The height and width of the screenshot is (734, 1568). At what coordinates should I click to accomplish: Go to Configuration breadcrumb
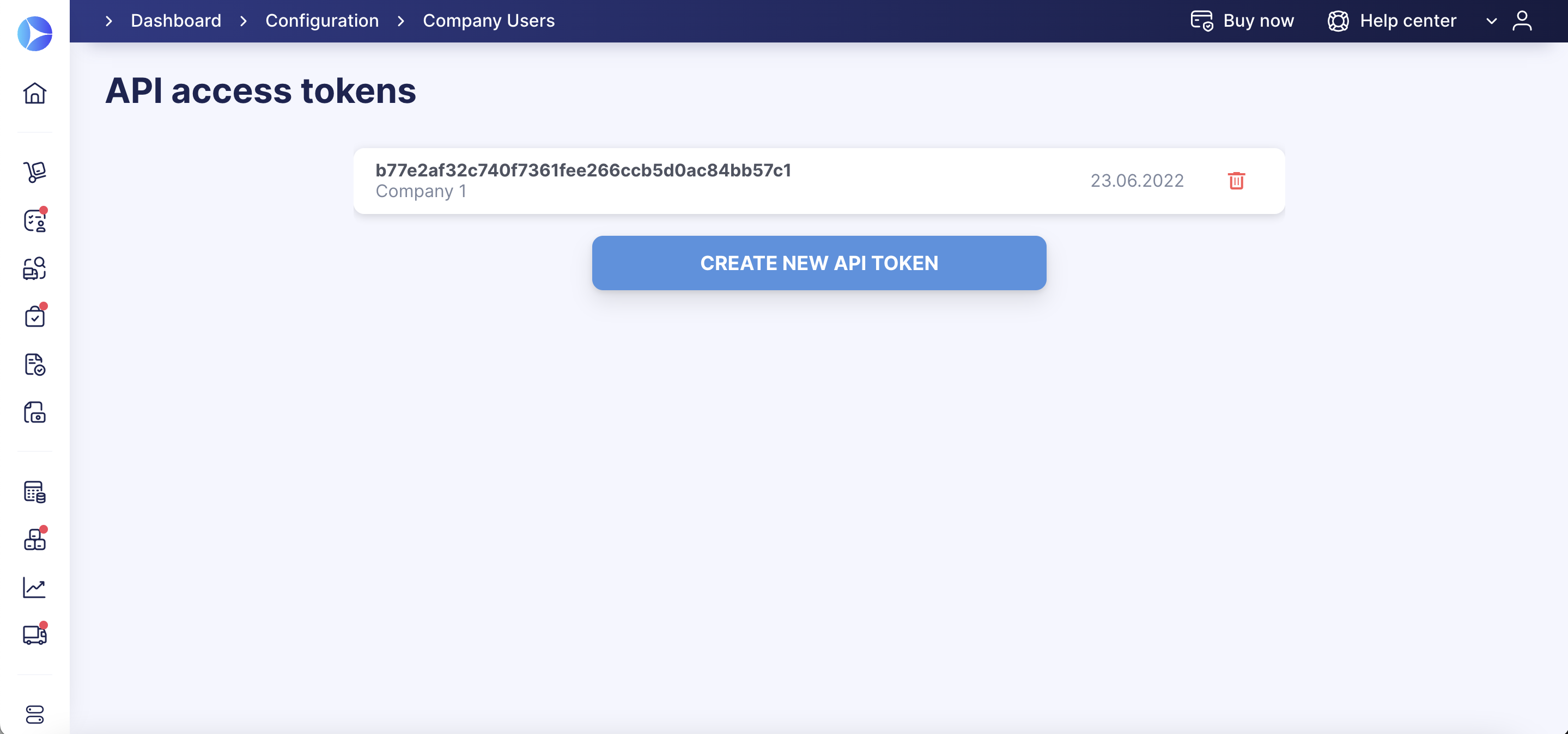click(322, 21)
